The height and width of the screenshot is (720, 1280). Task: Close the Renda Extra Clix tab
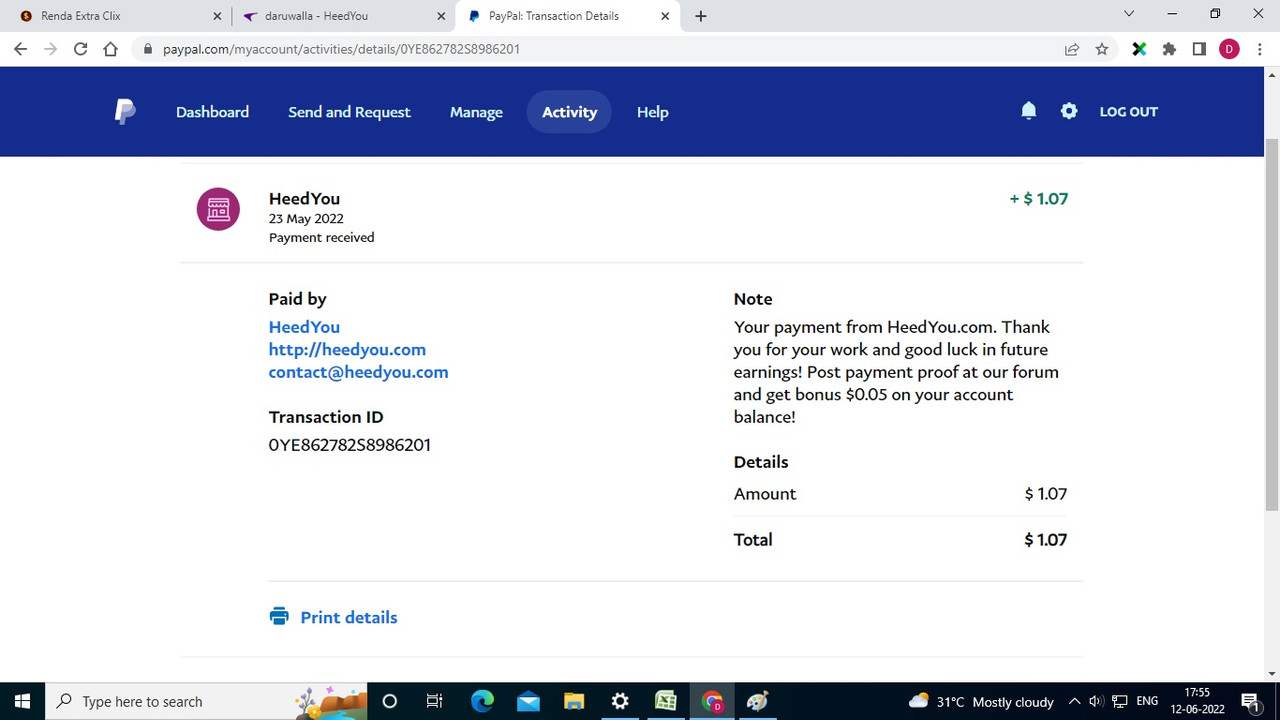pos(217,16)
